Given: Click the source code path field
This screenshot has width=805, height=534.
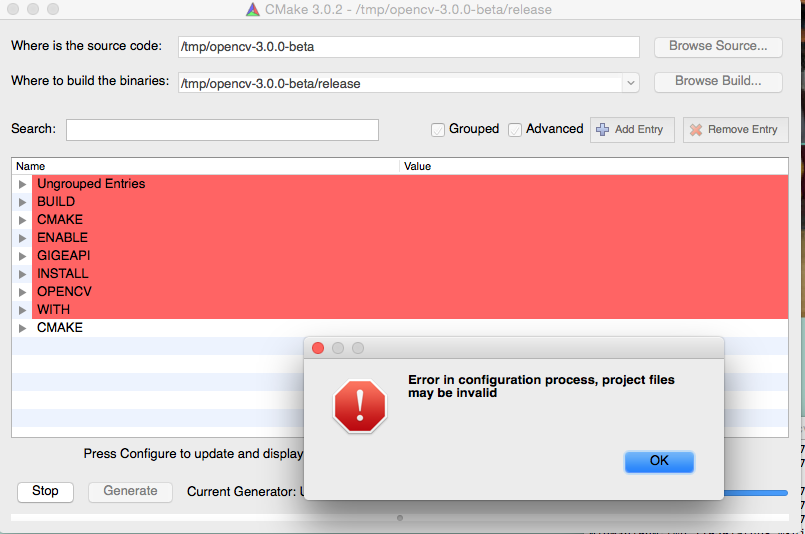Looking at the screenshot, I should (408, 47).
